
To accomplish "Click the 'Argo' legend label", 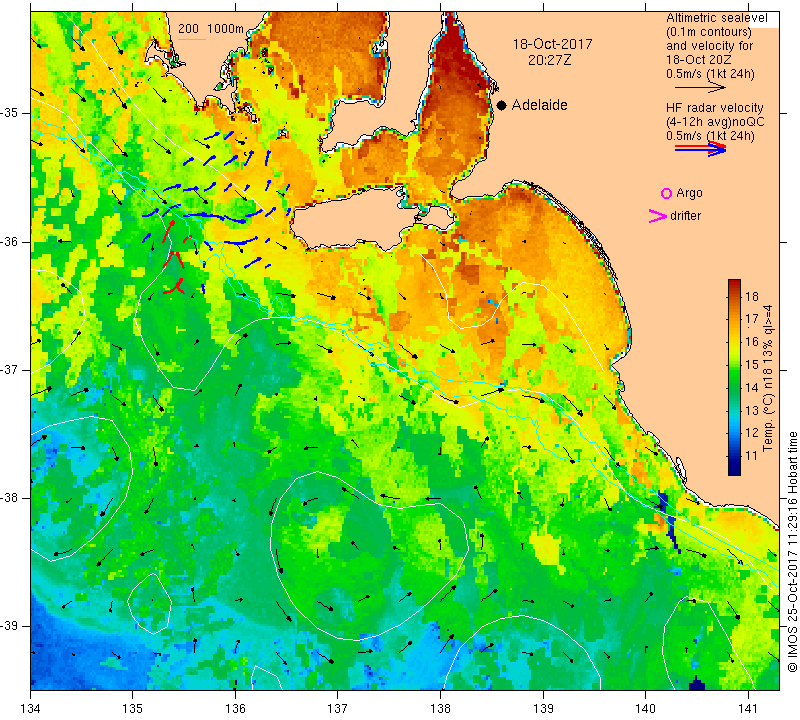I will (689, 193).
